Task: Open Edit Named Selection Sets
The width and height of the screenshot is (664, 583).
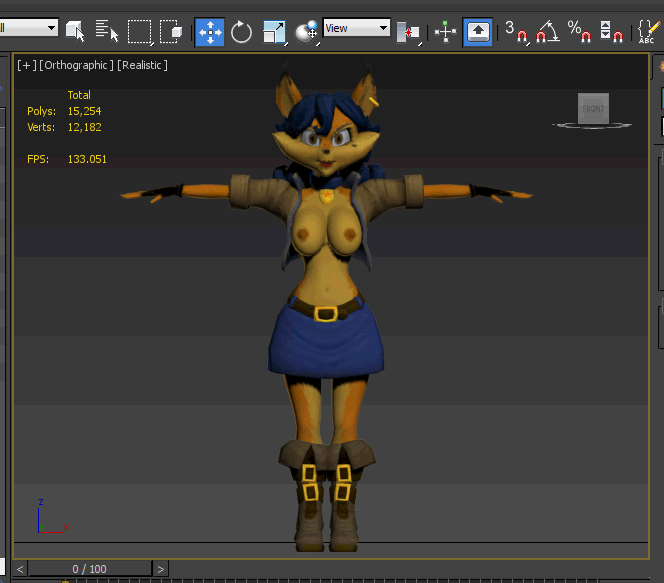Action: click(x=649, y=32)
